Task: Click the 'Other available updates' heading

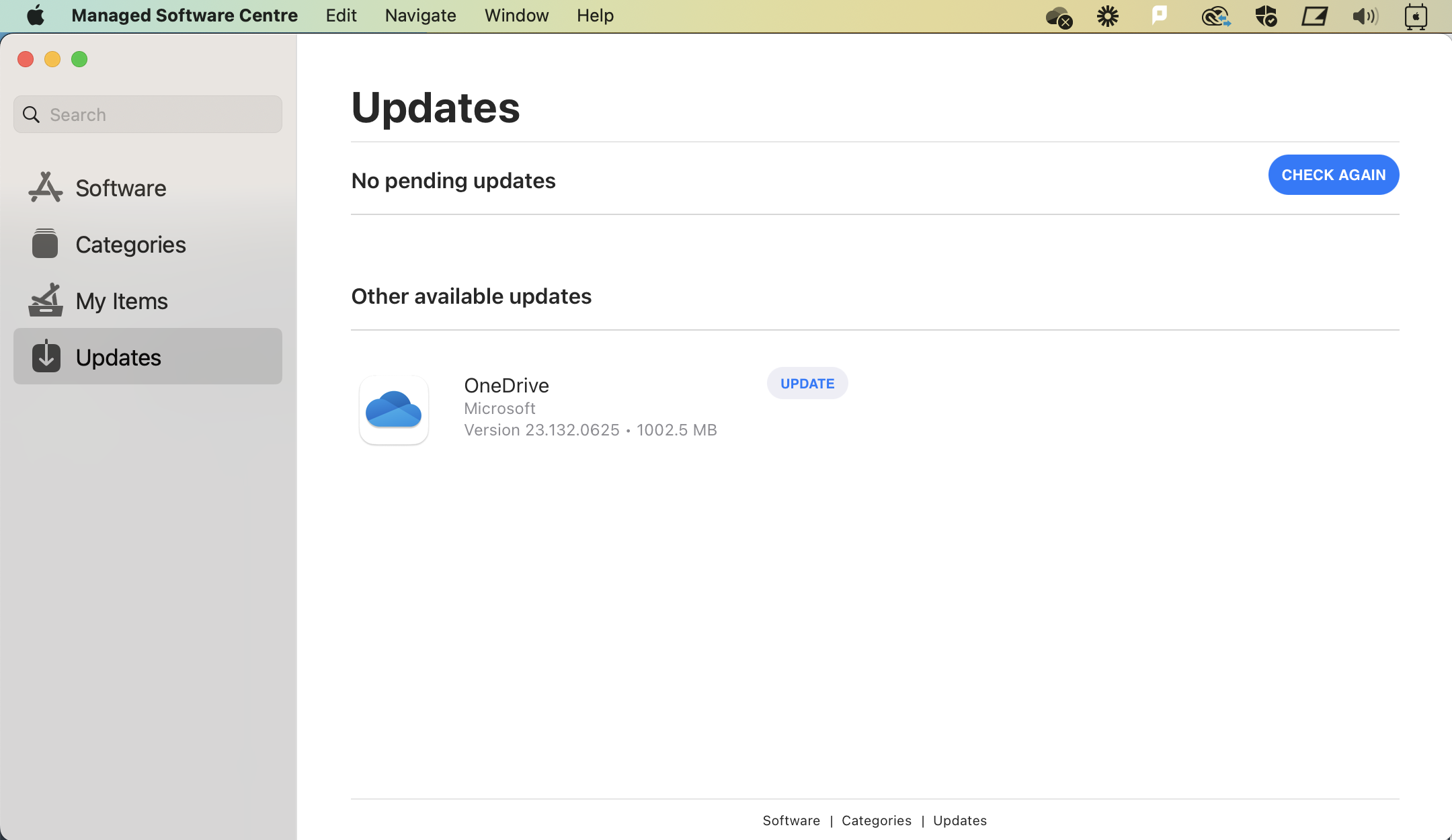Action: [x=471, y=296]
